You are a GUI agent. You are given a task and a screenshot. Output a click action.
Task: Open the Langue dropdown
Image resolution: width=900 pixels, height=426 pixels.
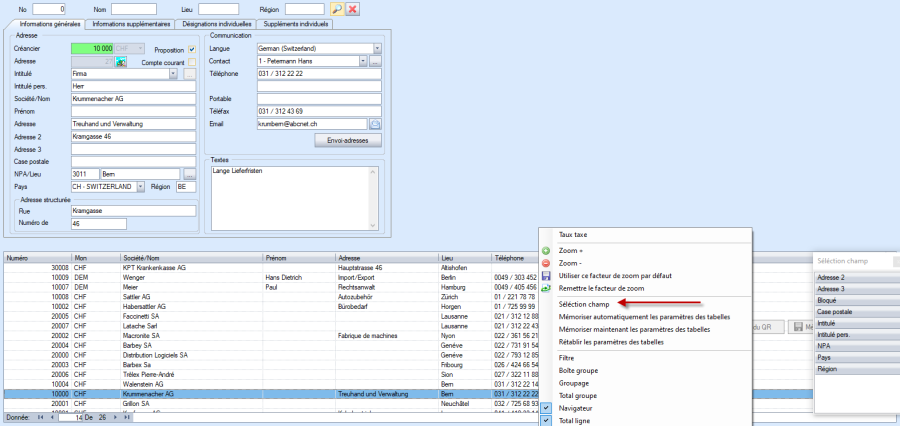pyautogui.click(x=377, y=49)
